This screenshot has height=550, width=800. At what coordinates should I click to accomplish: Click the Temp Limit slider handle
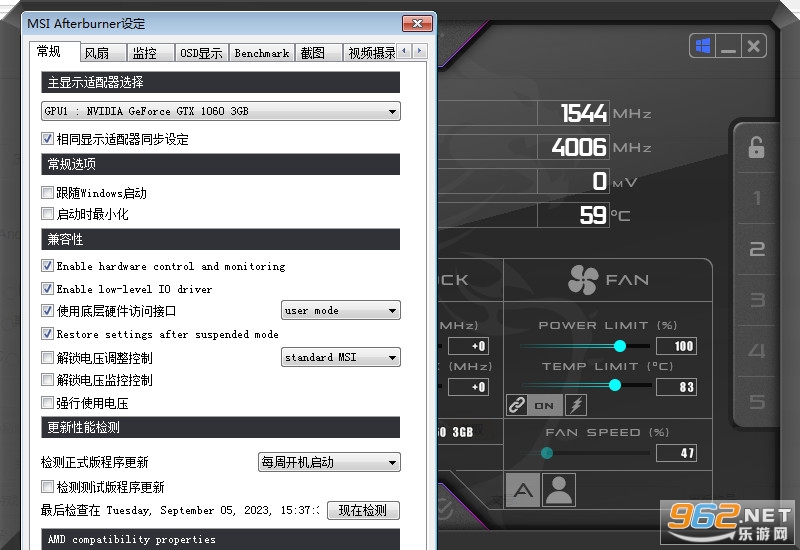(615, 385)
